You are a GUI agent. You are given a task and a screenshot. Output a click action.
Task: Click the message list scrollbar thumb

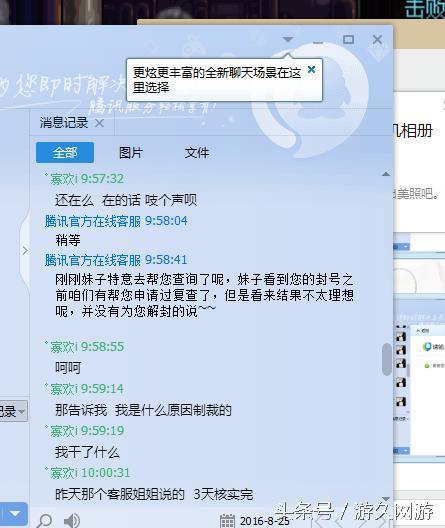click(386, 359)
